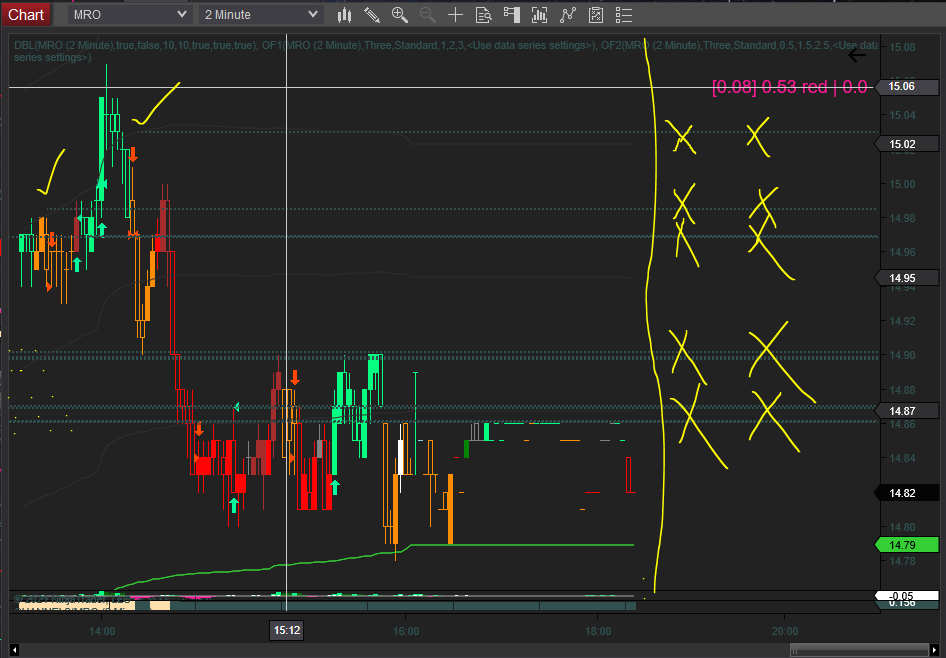Open the Strategies clipboard icon
The width and height of the screenshot is (946, 658).
point(596,15)
